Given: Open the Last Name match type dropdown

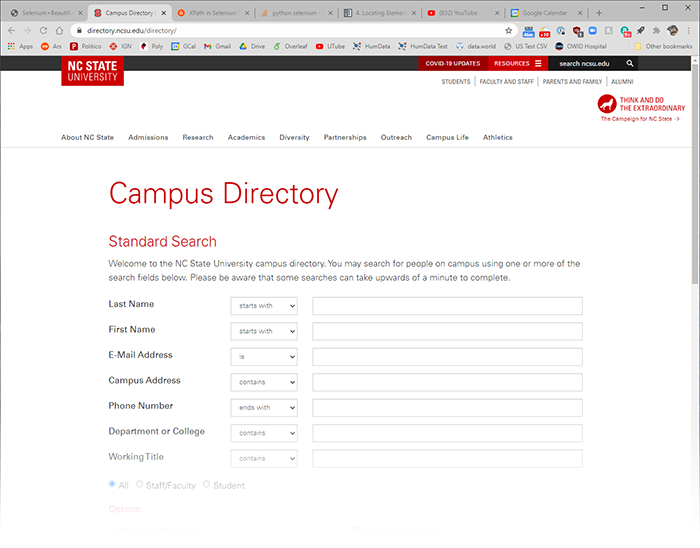Looking at the screenshot, I should click(x=264, y=306).
